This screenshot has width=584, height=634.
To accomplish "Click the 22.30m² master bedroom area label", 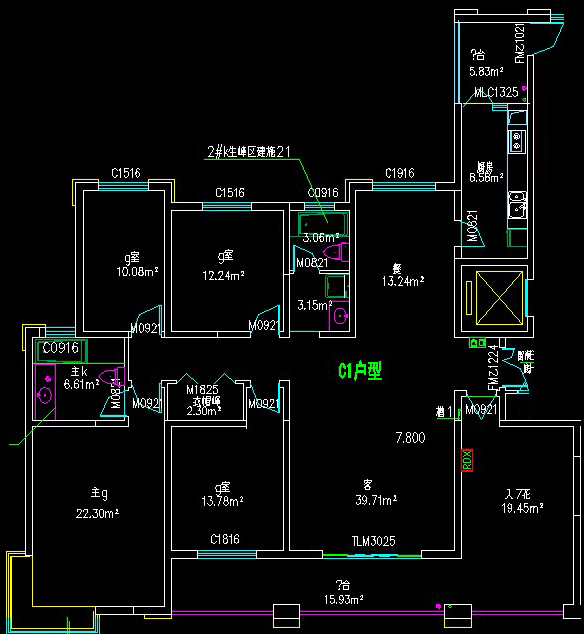I will tap(97, 514).
